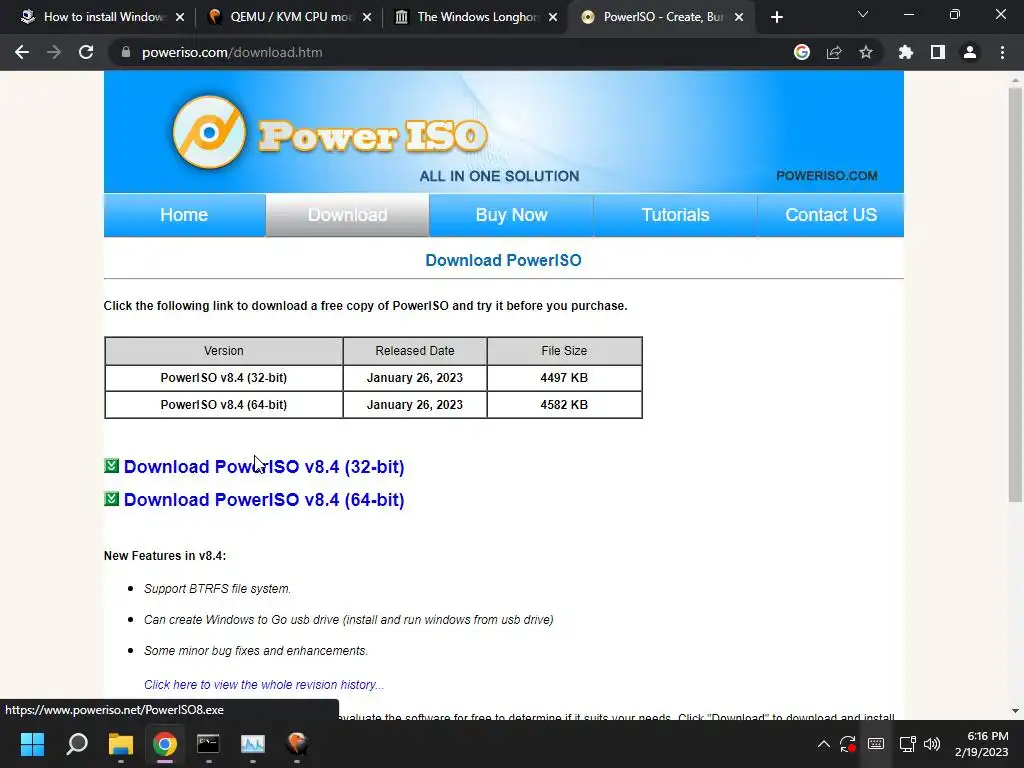
Task: Bookmark this page with star icon
Action: coord(866,52)
